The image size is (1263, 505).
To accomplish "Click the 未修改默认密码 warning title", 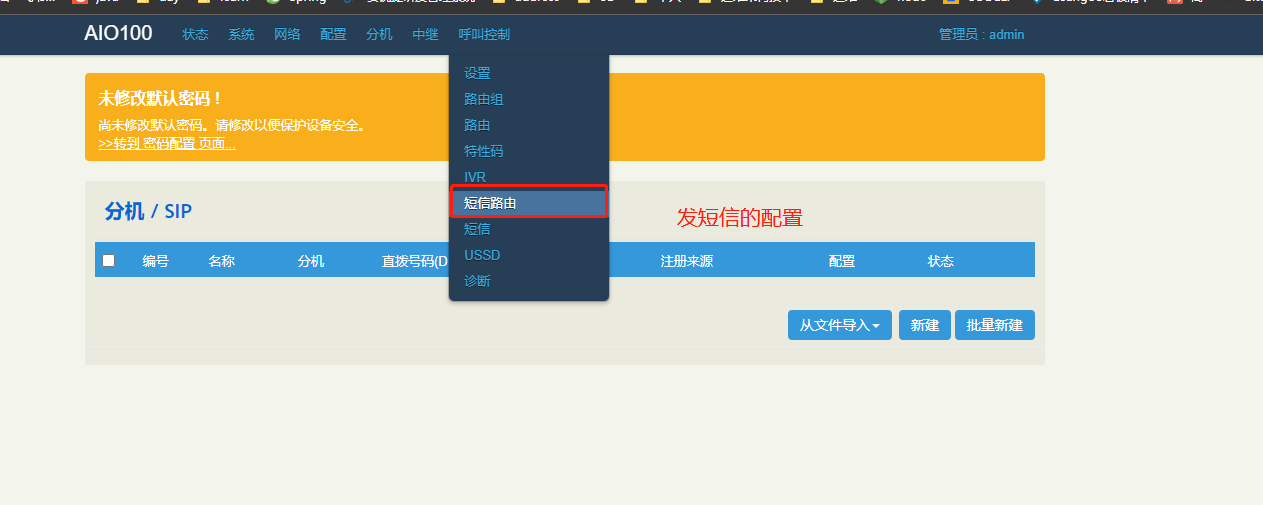I will point(160,98).
